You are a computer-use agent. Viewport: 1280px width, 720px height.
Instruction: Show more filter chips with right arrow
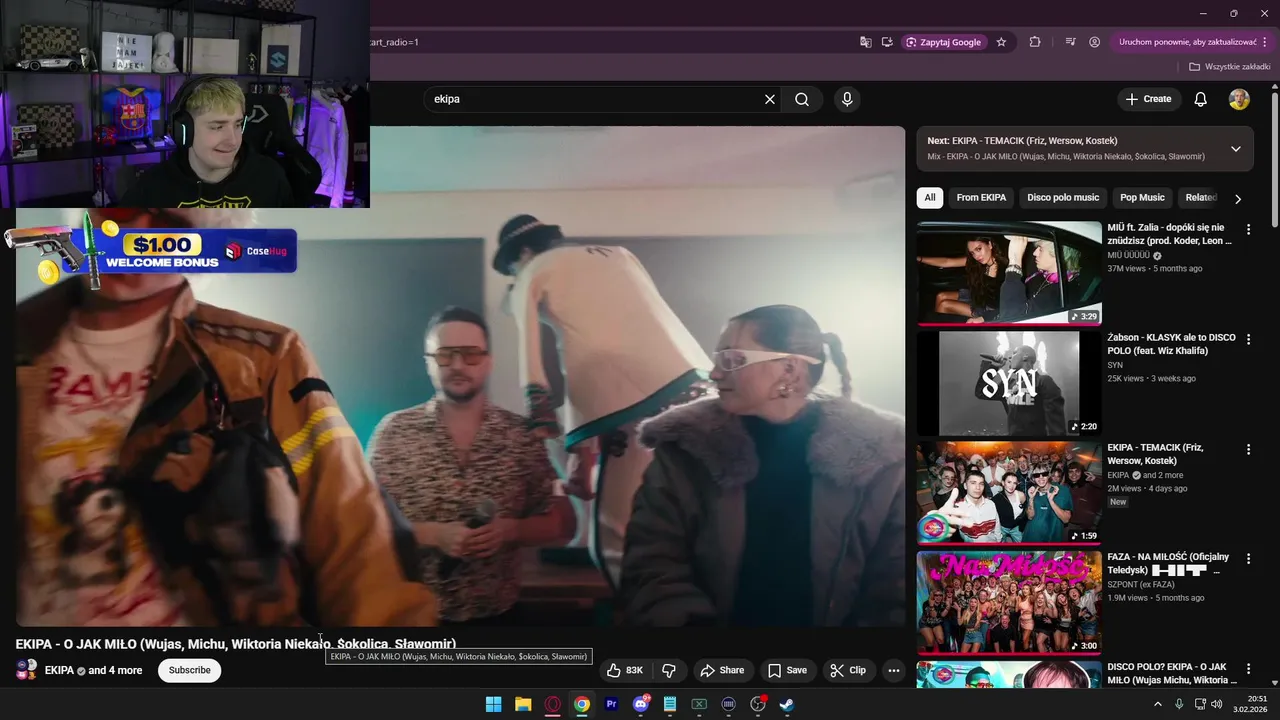click(1238, 198)
